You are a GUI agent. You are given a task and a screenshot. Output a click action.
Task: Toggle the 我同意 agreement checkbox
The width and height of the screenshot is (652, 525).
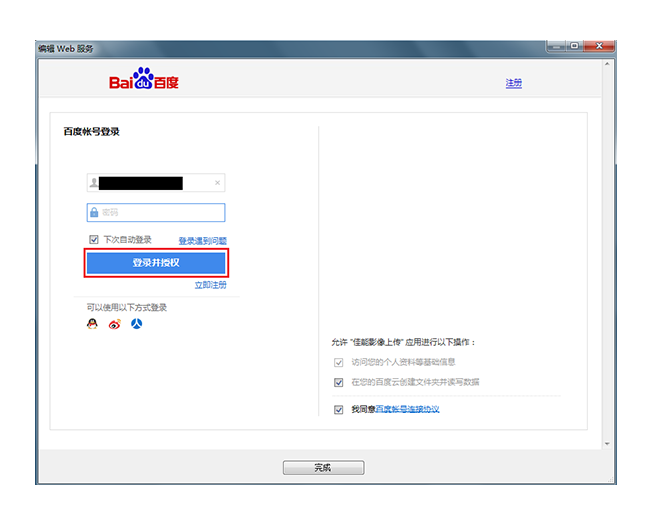tap(338, 409)
